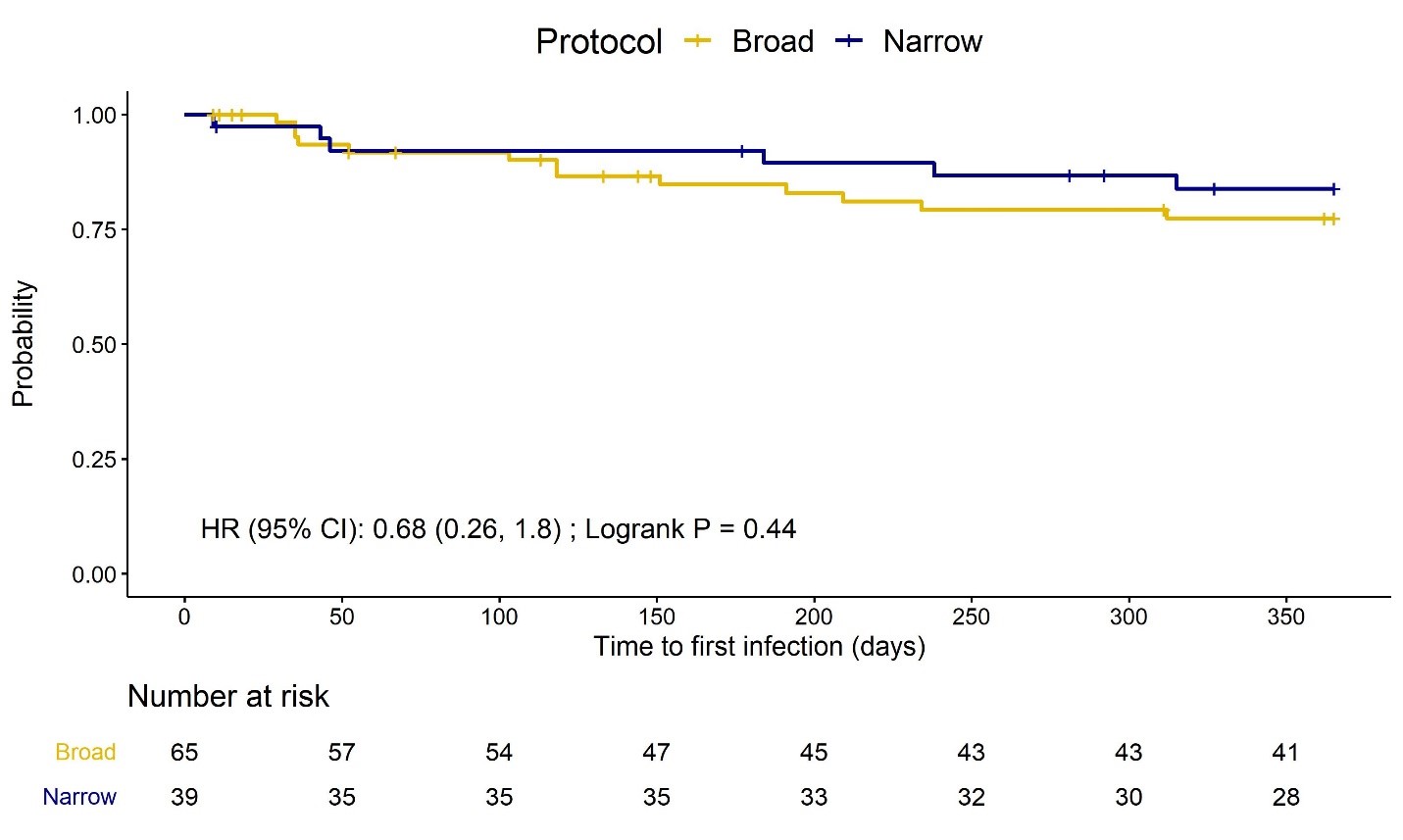1403x840 pixels.
Task: Click Broad at-risk count 47
Action: pos(656,752)
